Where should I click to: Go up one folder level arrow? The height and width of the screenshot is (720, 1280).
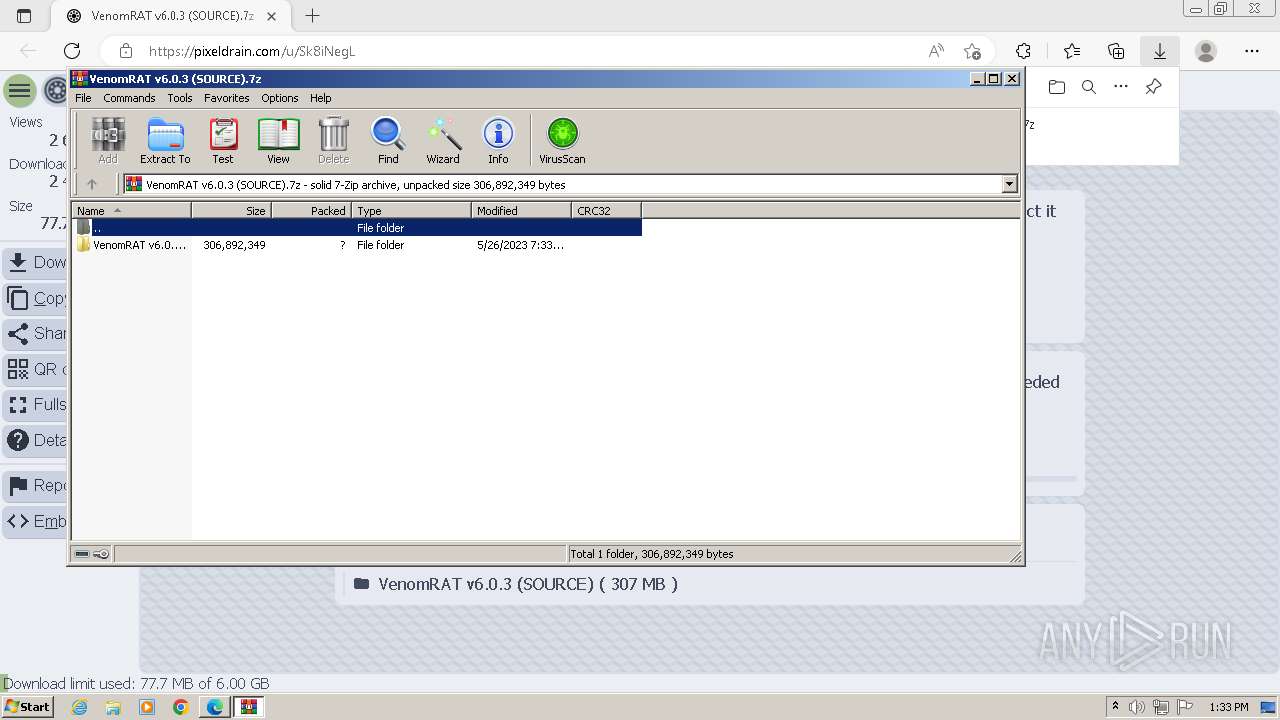(x=92, y=184)
